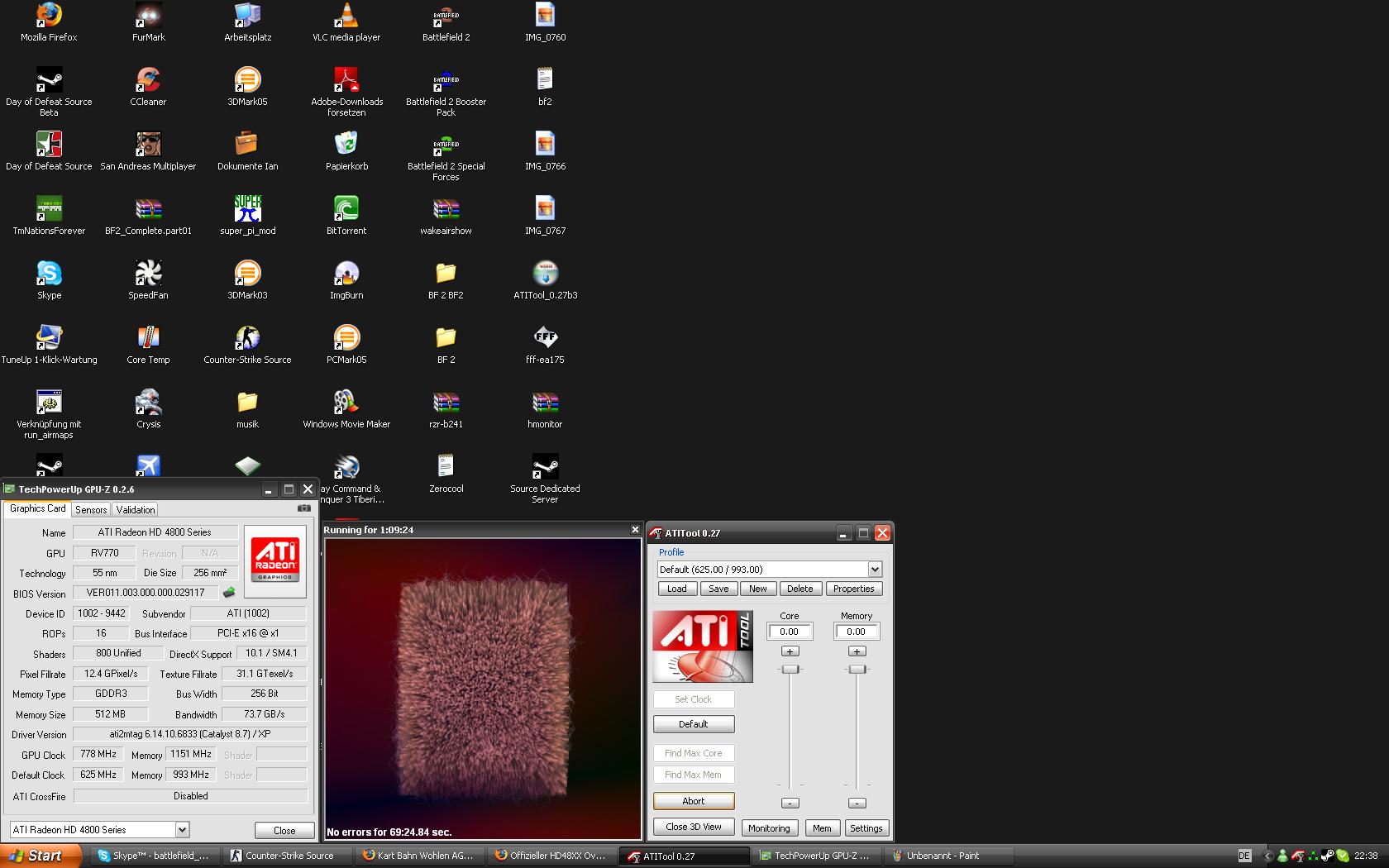
Task: Open ATITool Settings
Action: click(866, 828)
